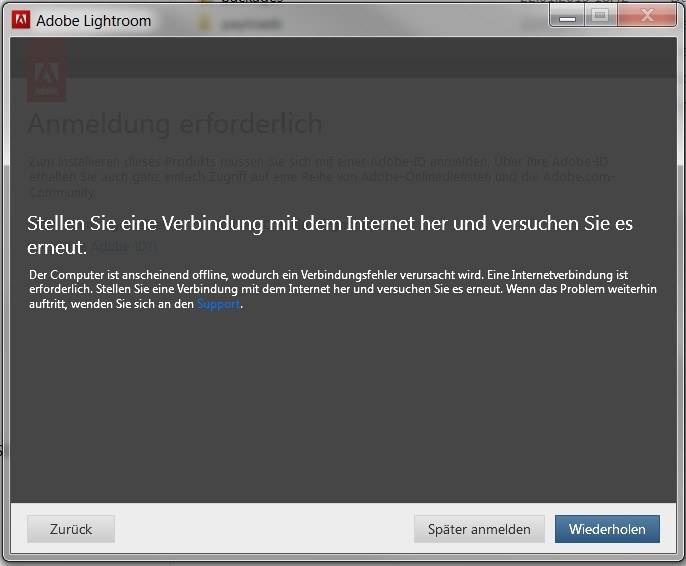
Task: Maximize the Adobe Lightroom window
Action: tap(600, 15)
